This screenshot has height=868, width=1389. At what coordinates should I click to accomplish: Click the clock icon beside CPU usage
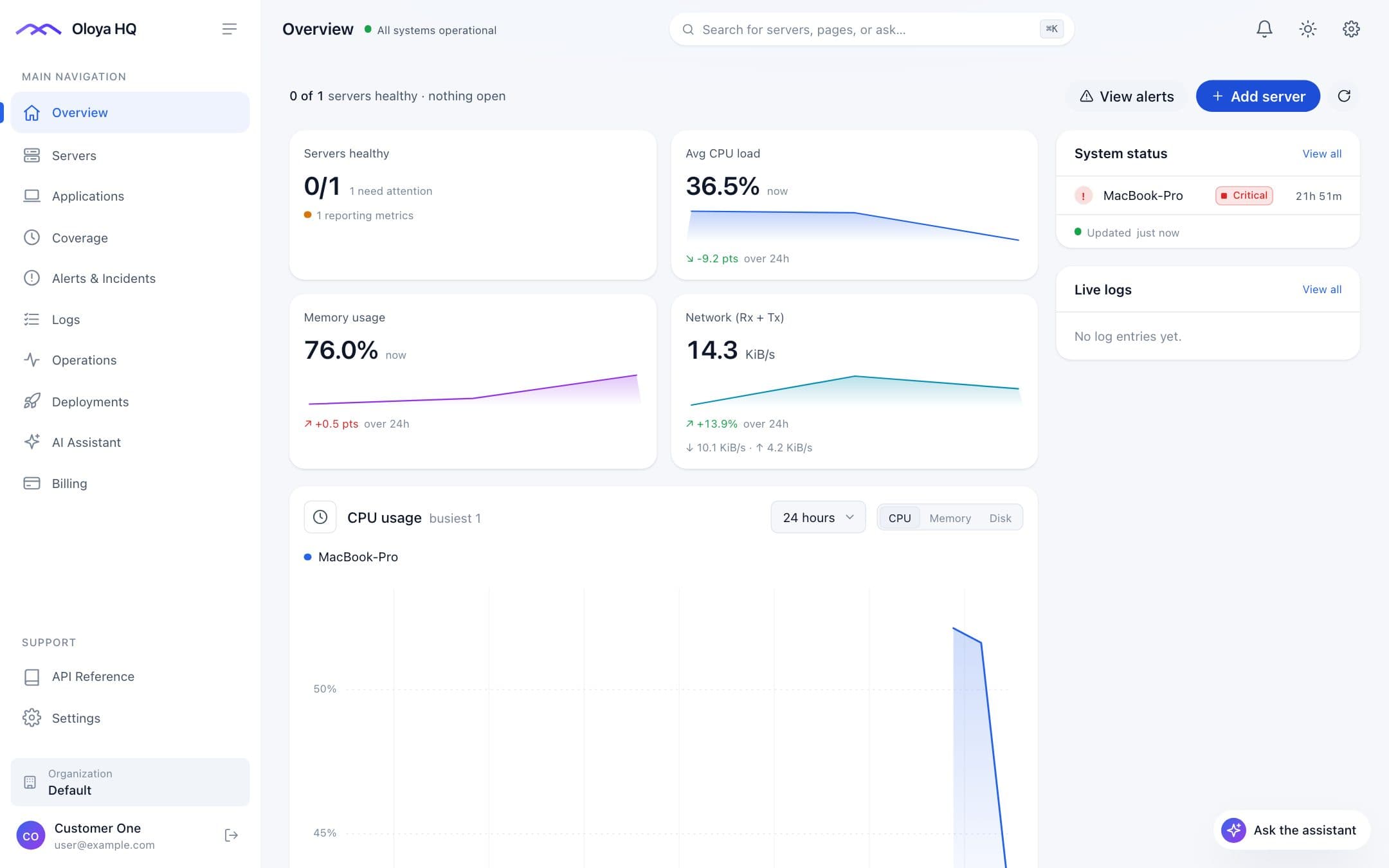pos(320,517)
